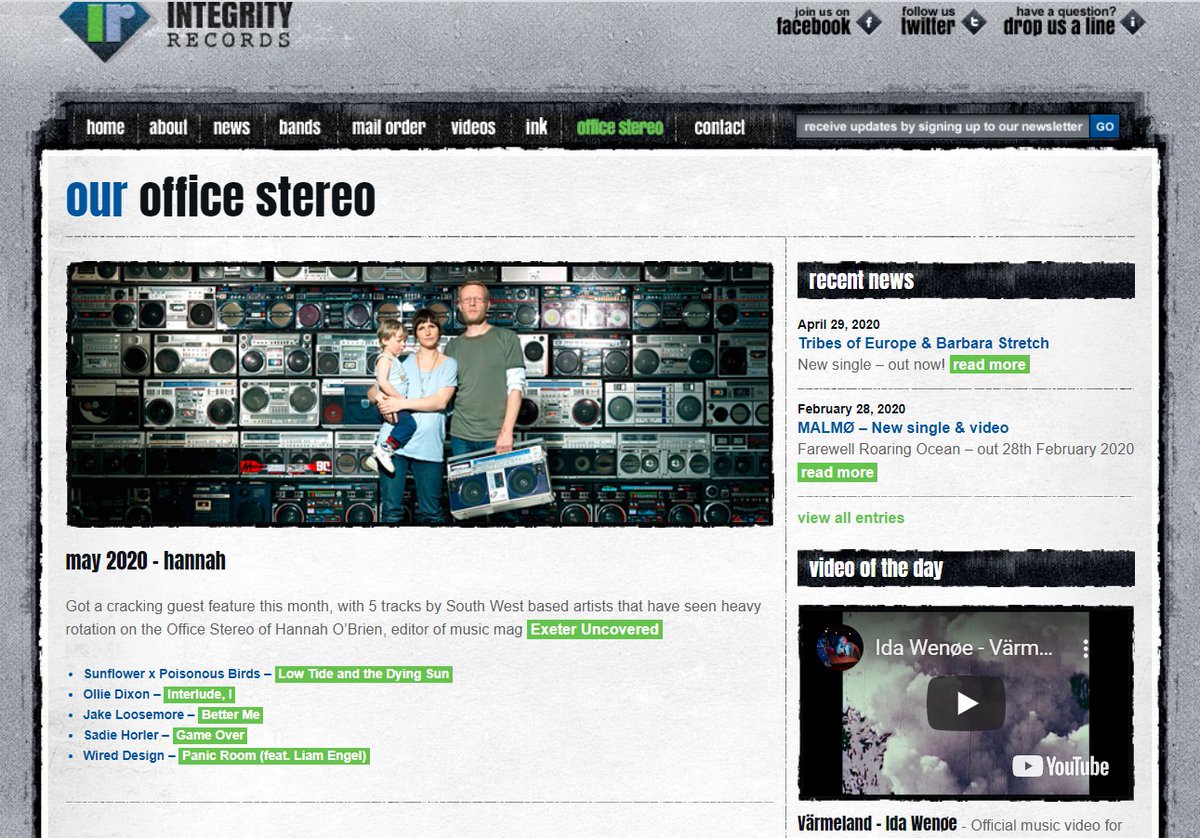Click the Ida Wenøe video title

coord(963,648)
